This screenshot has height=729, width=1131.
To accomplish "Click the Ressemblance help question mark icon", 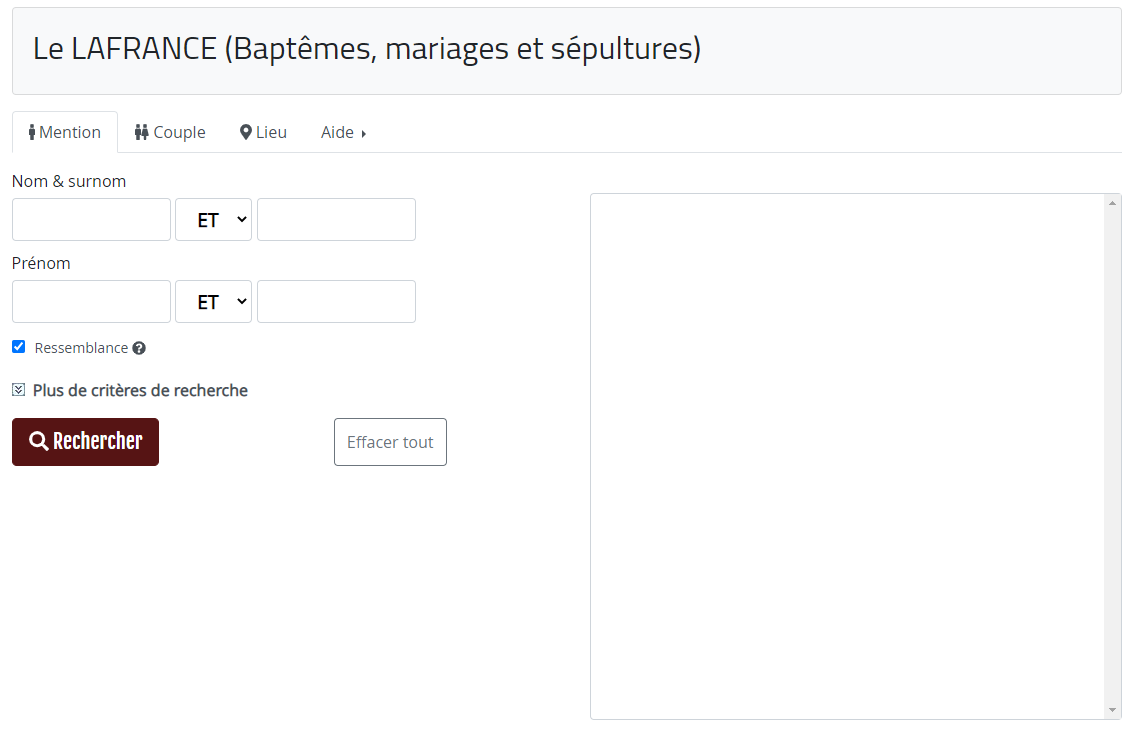I will [x=139, y=348].
